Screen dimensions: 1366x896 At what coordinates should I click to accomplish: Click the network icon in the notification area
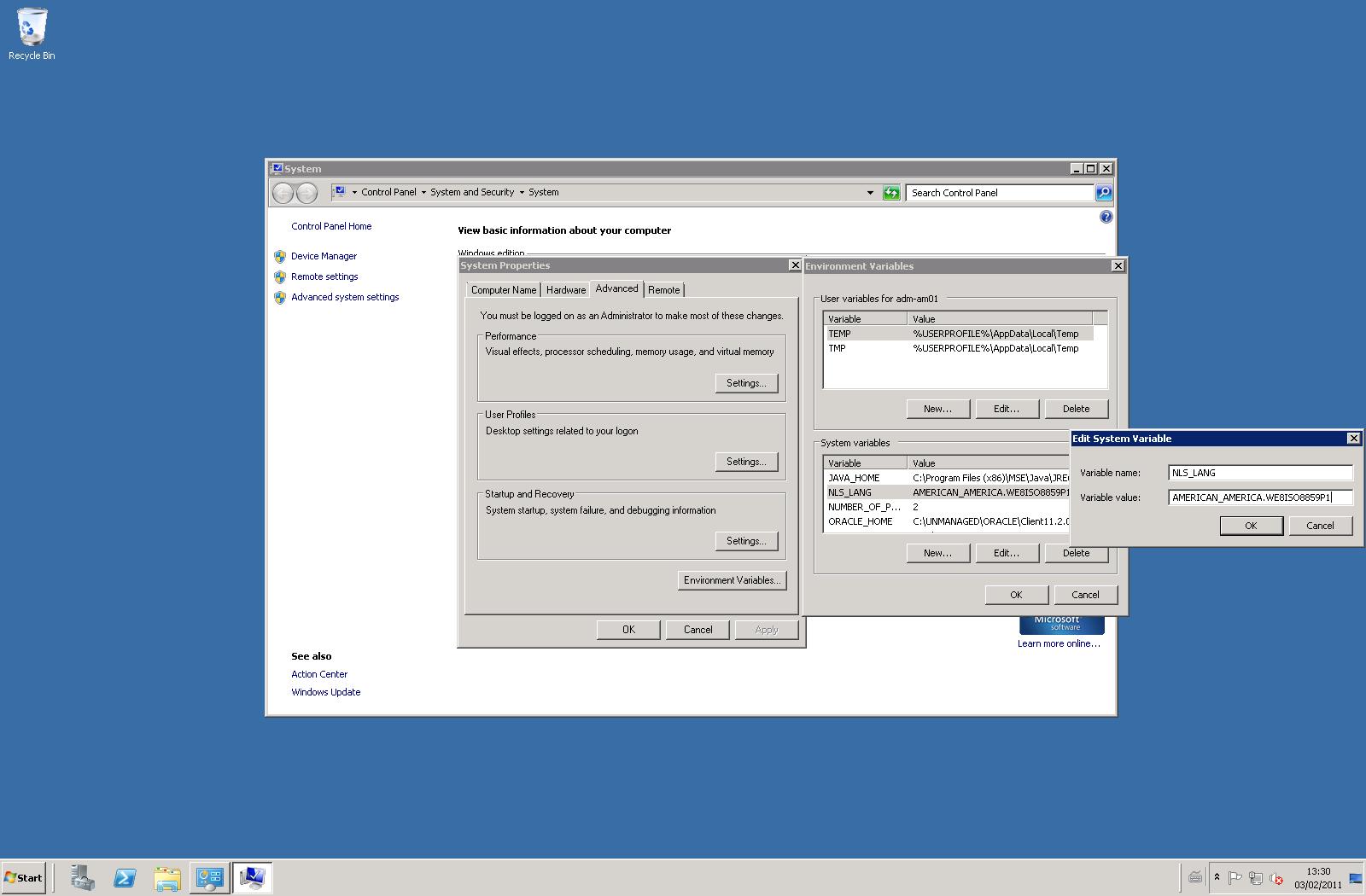(1255, 877)
